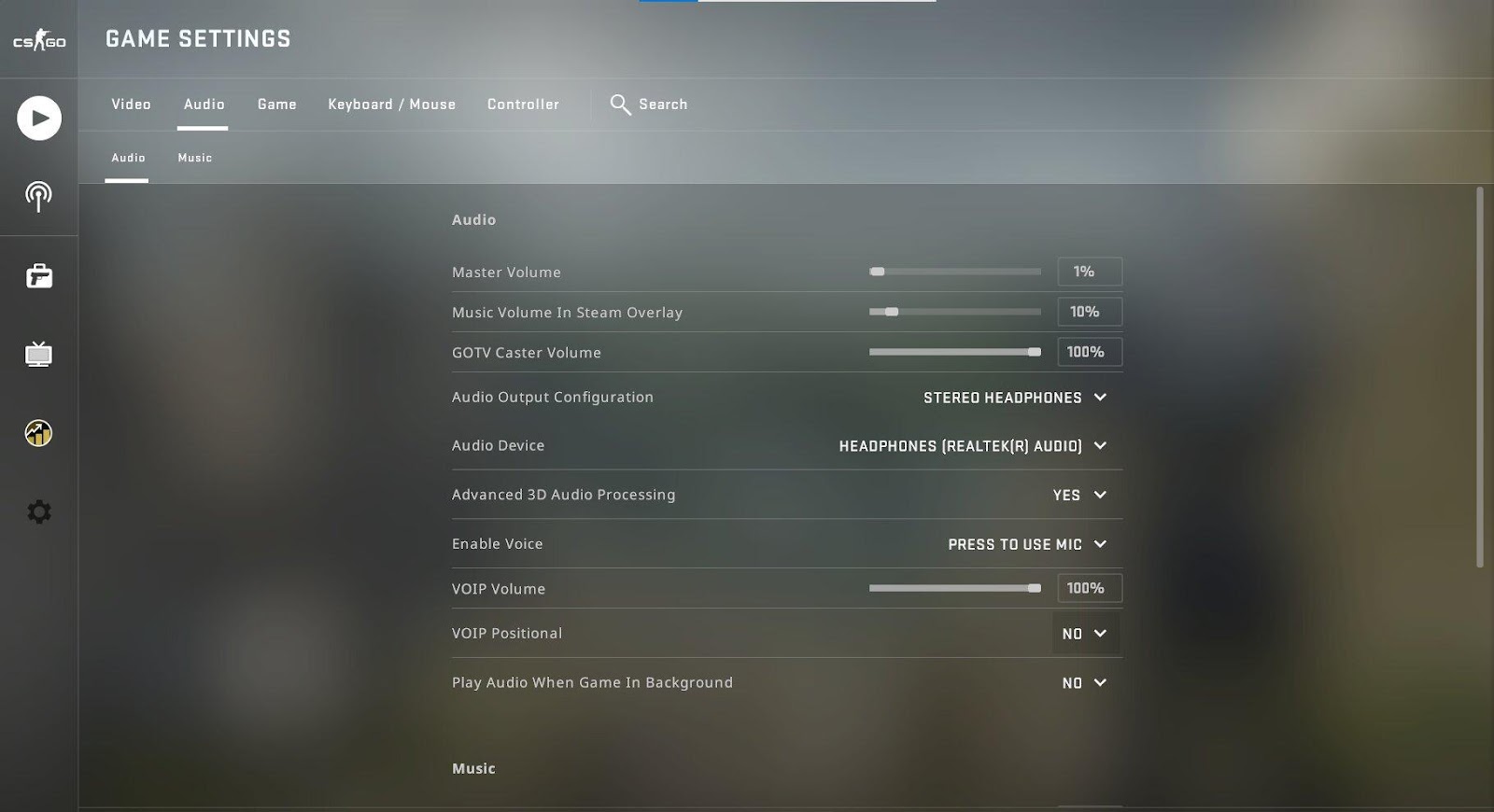Click the Master Volume 1% value box

pyautogui.click(x=1090, y=272)
